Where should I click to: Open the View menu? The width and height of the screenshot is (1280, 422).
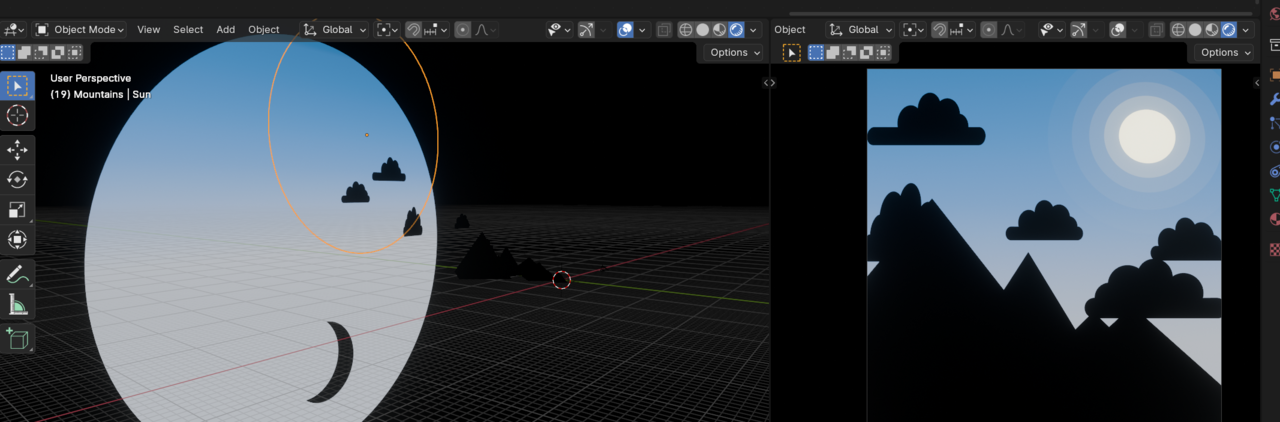coord(148,30)
